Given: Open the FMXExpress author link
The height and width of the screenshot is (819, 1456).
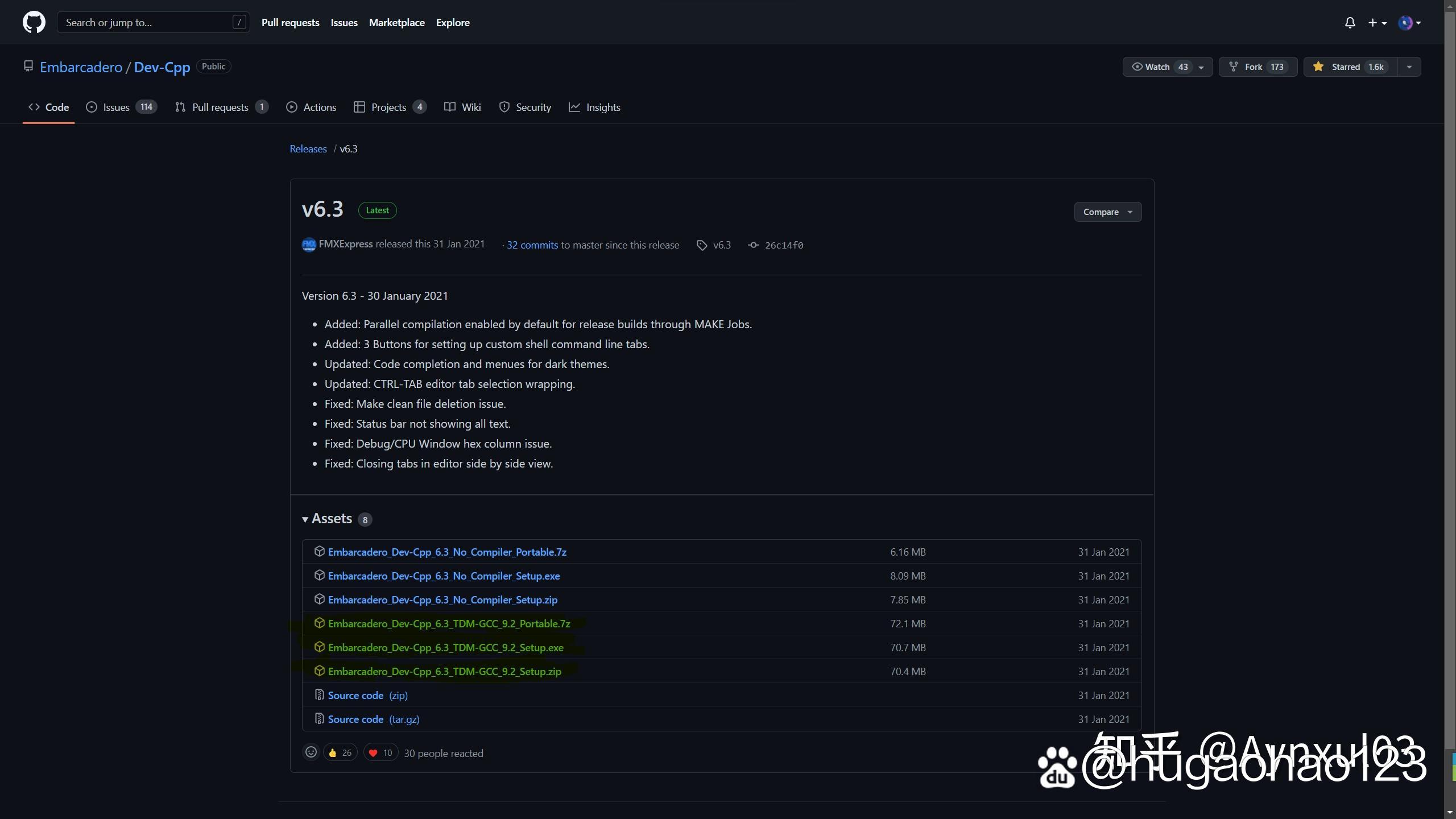Looking at the screenshot, I should (x=346, y=244).
